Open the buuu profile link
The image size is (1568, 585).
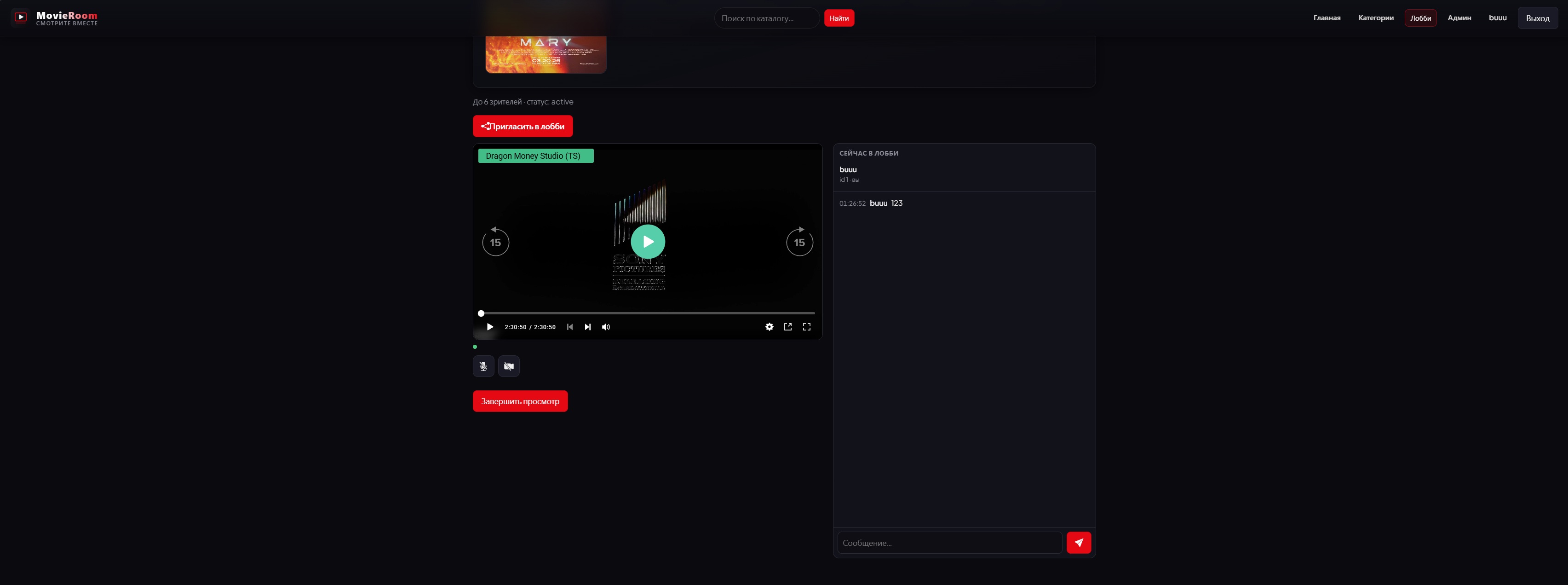tap(1497, 17)
